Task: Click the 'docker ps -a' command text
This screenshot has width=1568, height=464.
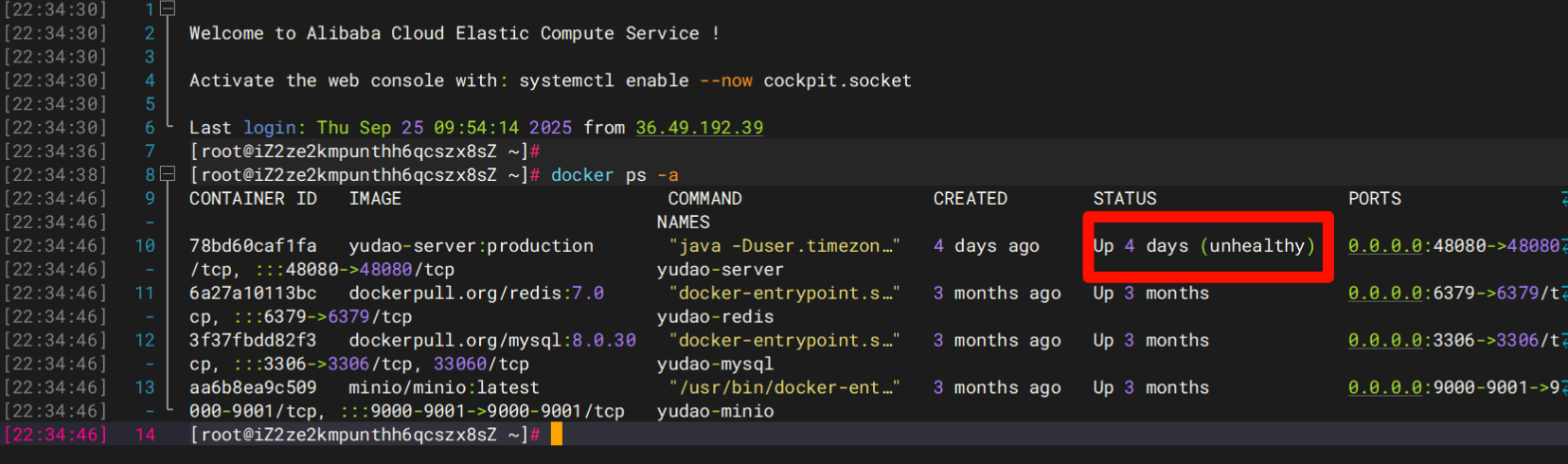Action: tap(615, 175)
